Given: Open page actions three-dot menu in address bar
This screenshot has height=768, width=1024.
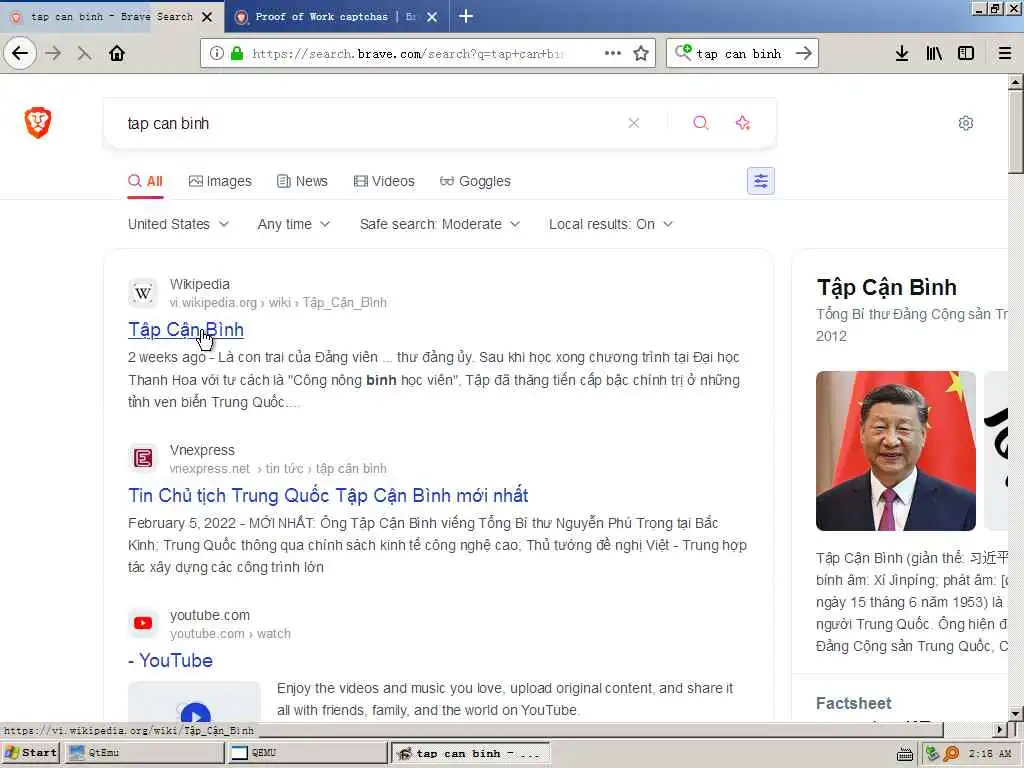Looking at the screenshot, I should [x=613, y=53].
